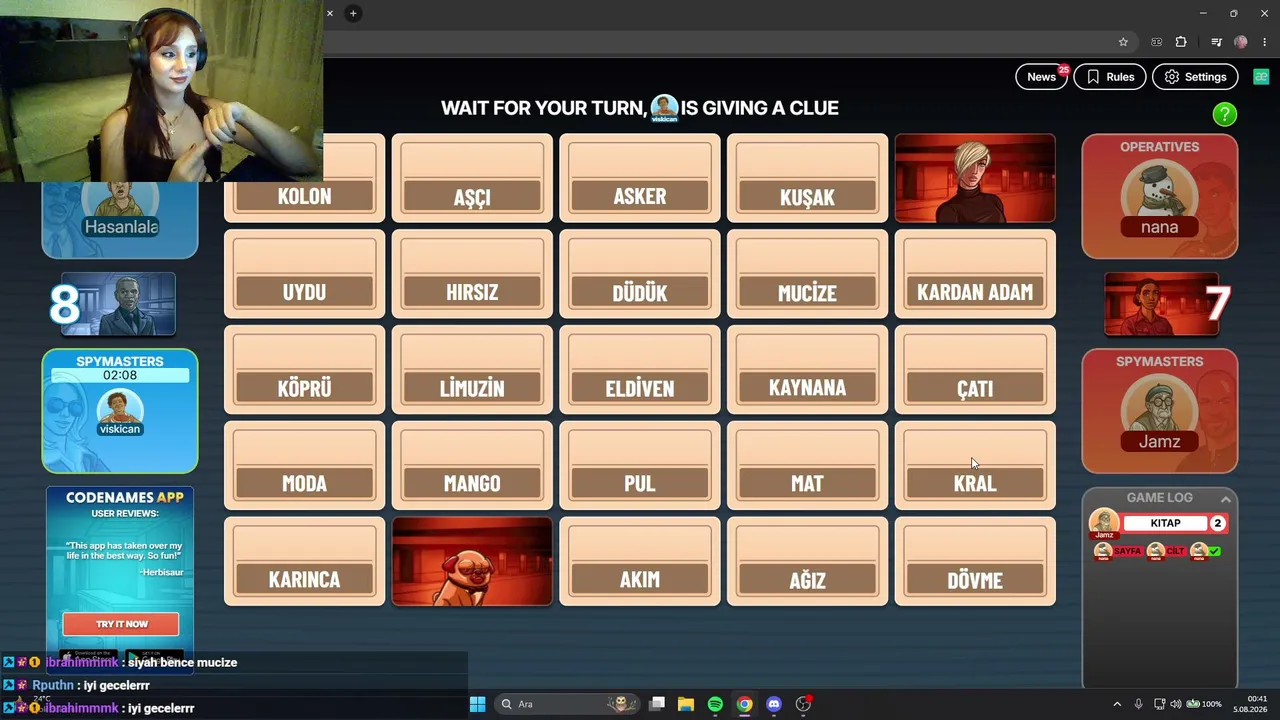Open the News button
Image resolution: width=1280 pixels, height=720 pixels.
click(1042, 77)
